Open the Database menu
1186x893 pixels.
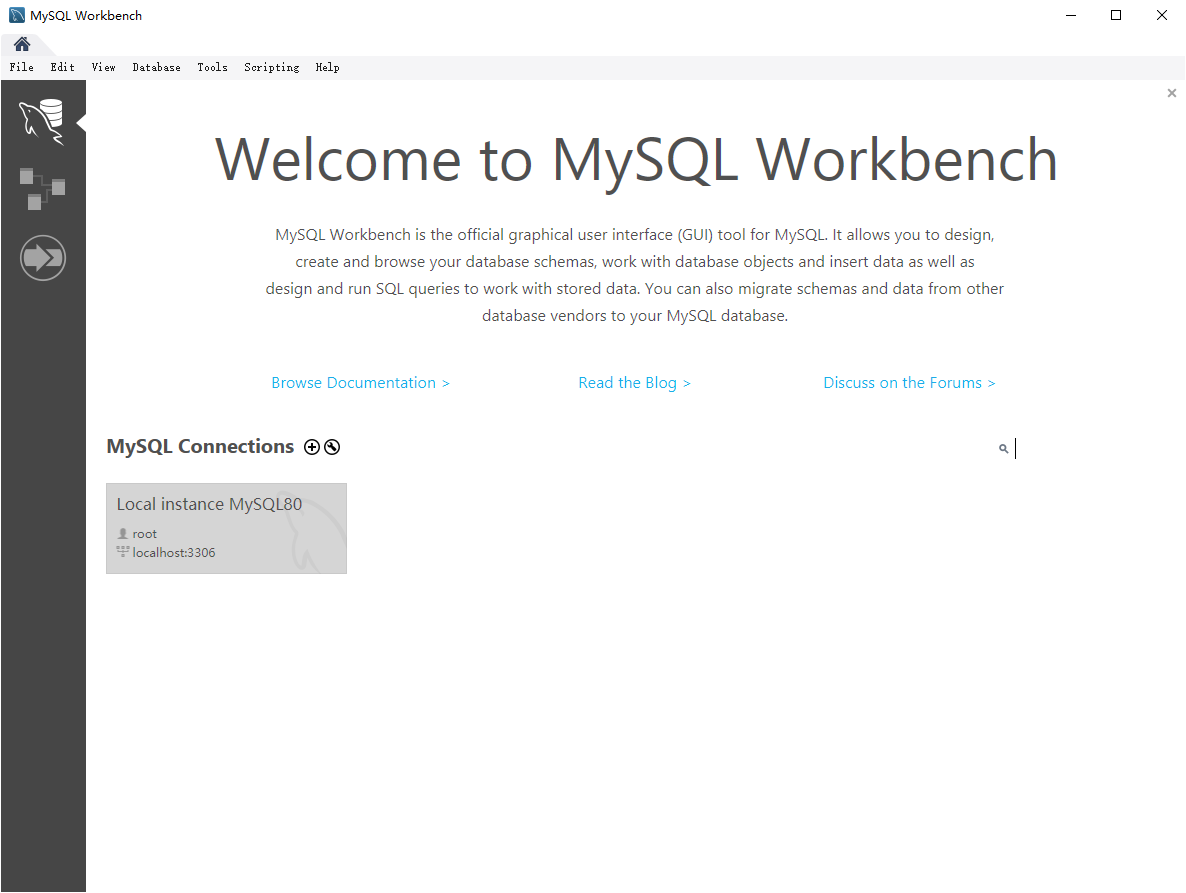coord(157,67)
